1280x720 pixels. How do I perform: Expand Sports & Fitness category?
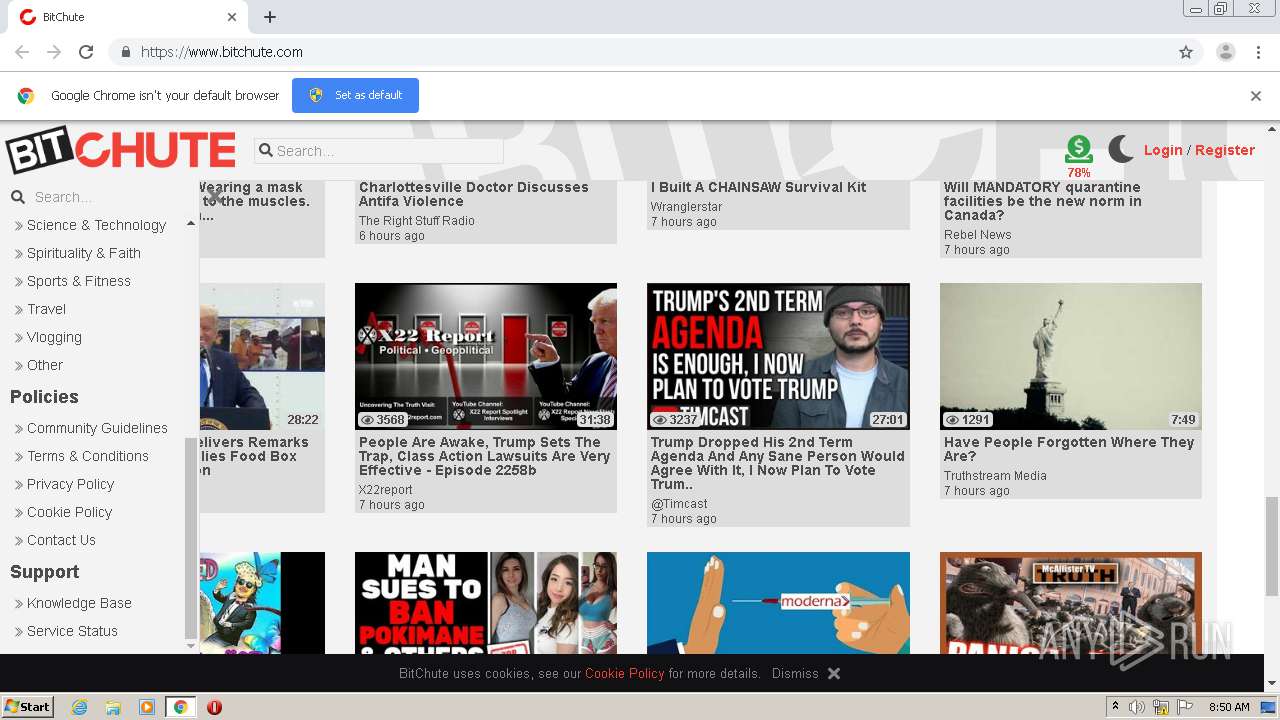click(79, 281)
